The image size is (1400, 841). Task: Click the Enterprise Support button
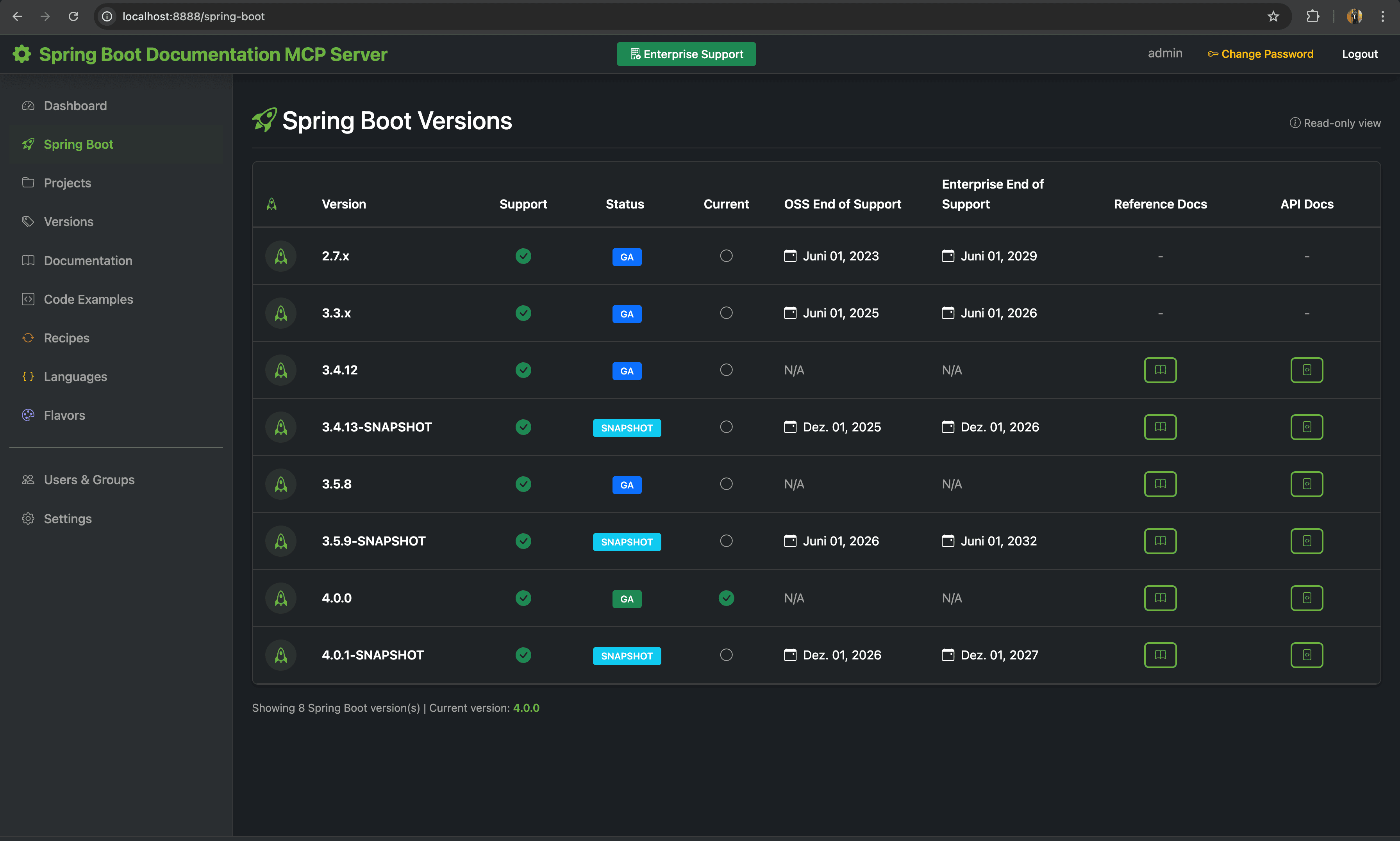tap(686, 54)
